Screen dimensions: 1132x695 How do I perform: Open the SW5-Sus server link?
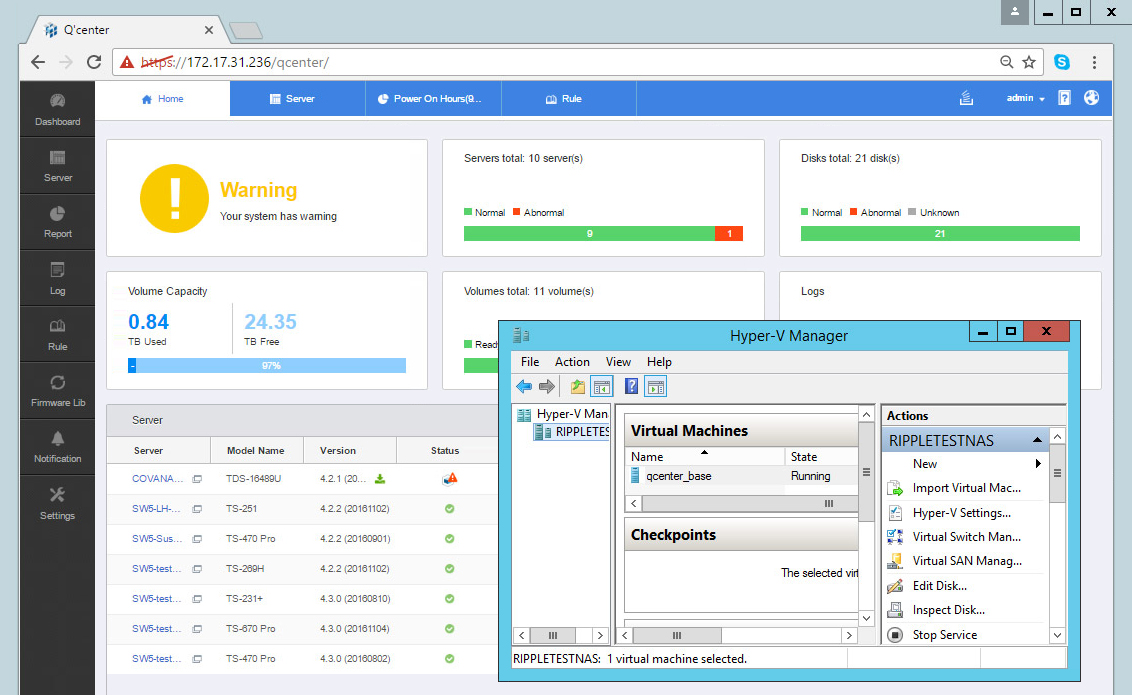pyautogui.click(x=157, y=538)
